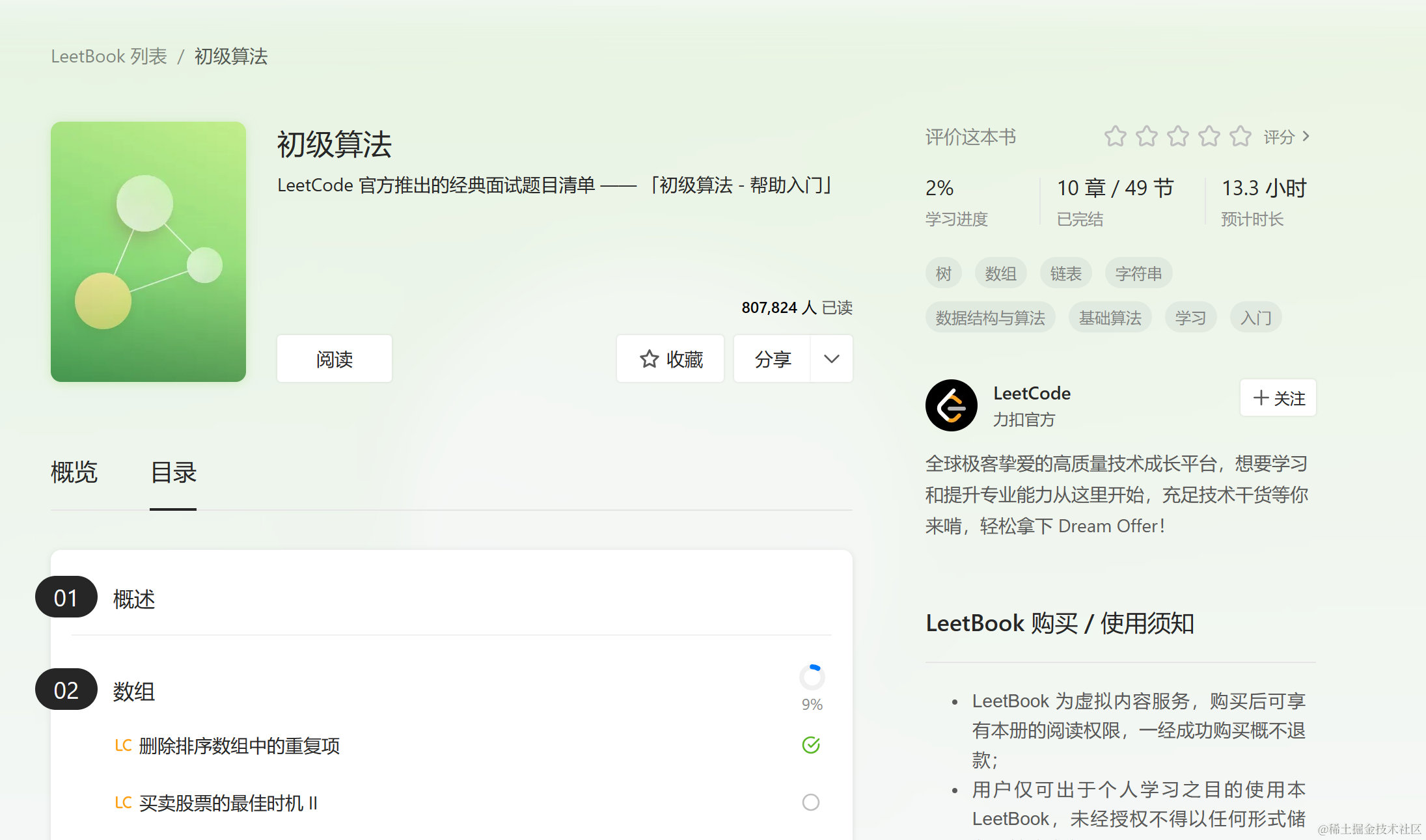The image size is (1426, 840).
Task: Click the 阅读 read button
Action: (x=335, y=359)
